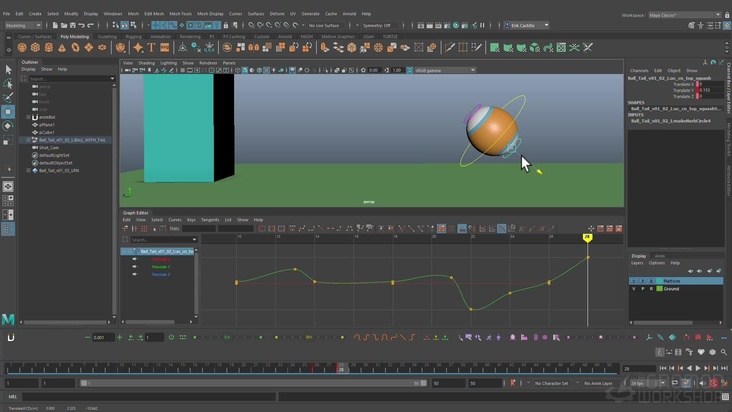732x412 pixels.
Task: Click the green Ground layer color swatch
Action: pos(659,288)
